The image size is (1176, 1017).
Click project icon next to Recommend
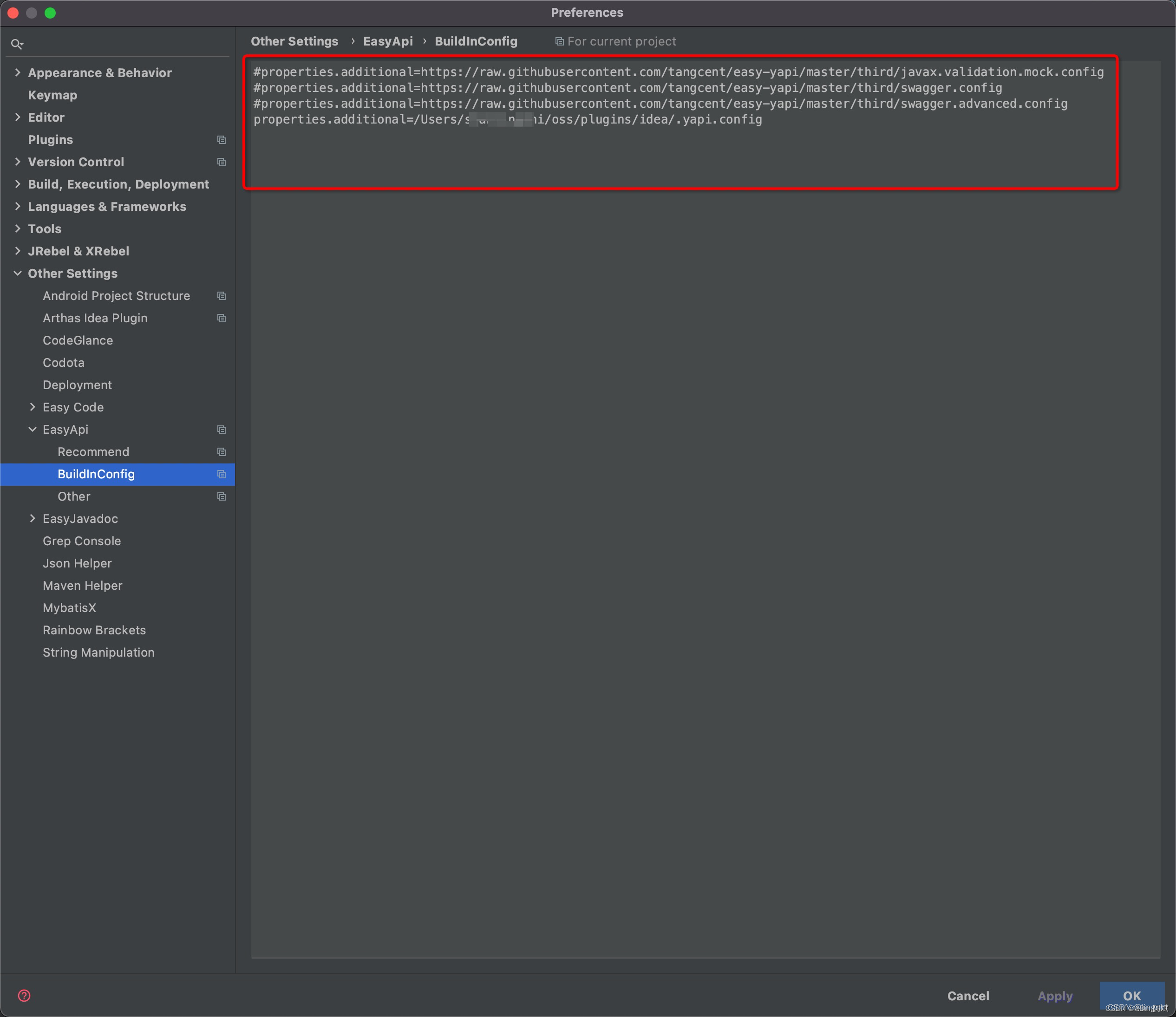(x=222, y=452)
